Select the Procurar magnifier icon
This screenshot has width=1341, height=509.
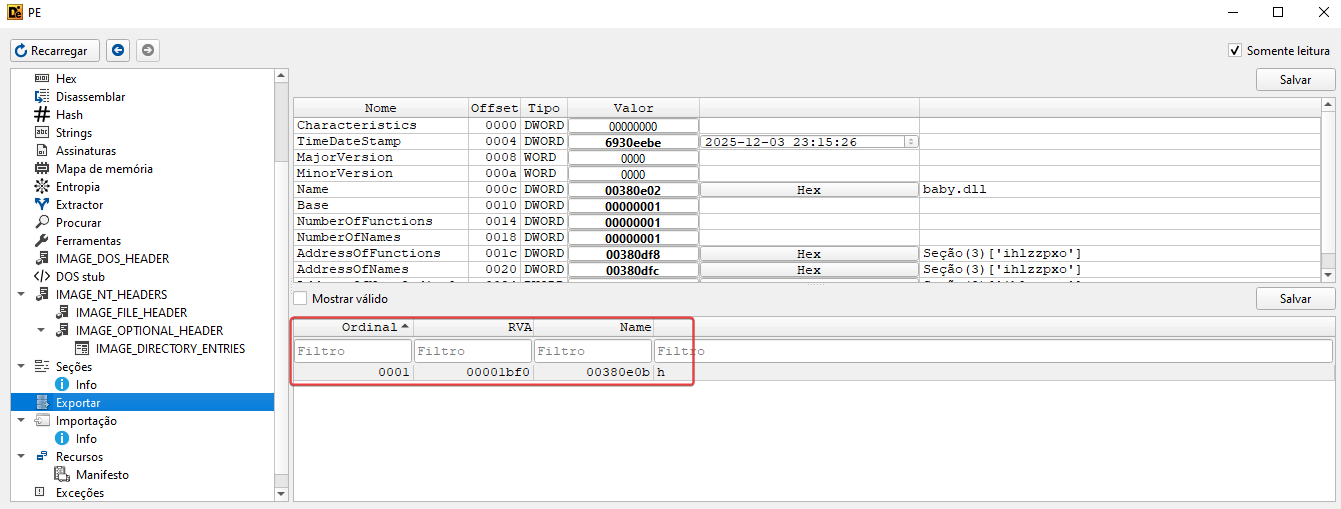click(x=42, y=223)
